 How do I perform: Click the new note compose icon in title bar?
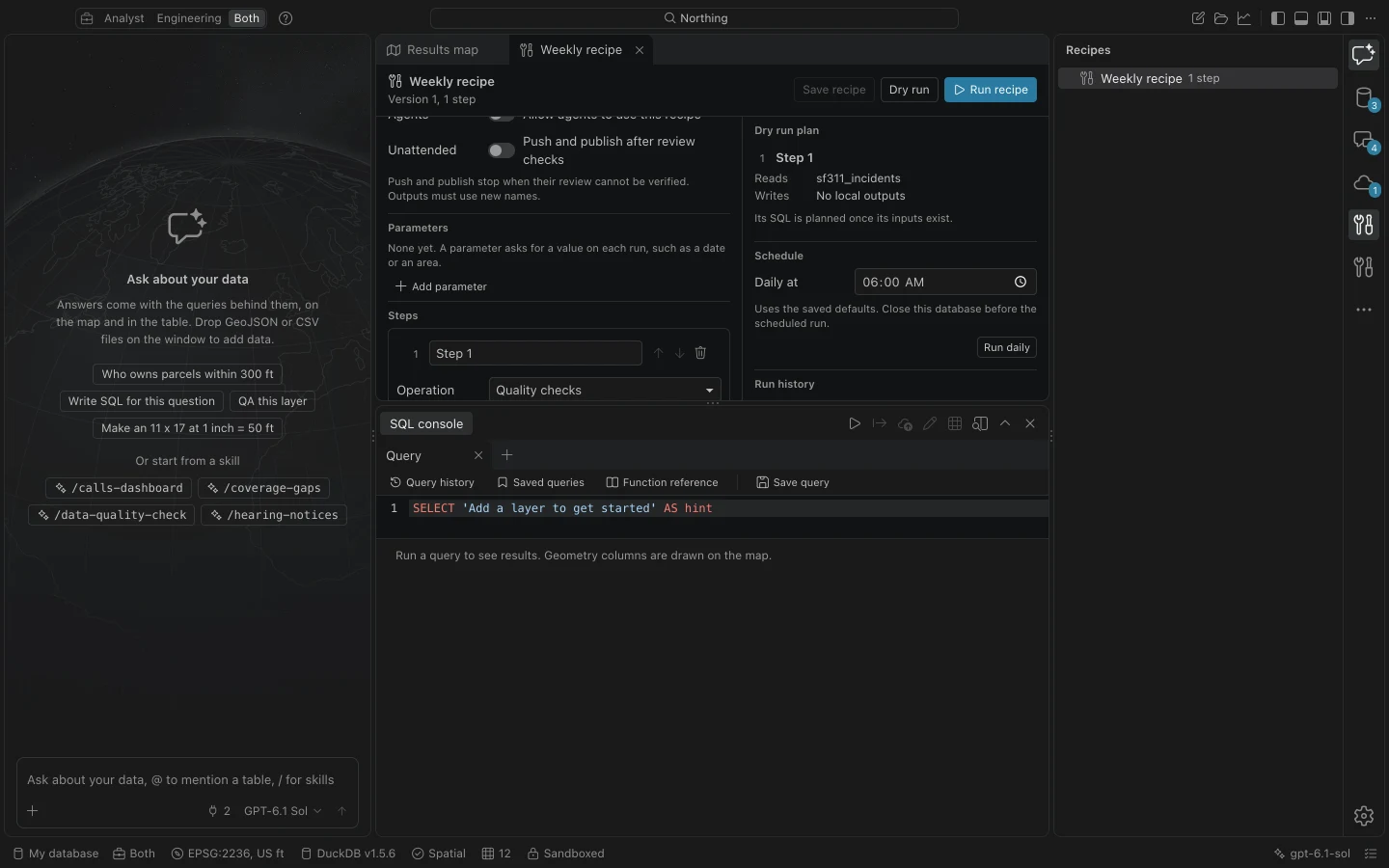(1198, 18)
